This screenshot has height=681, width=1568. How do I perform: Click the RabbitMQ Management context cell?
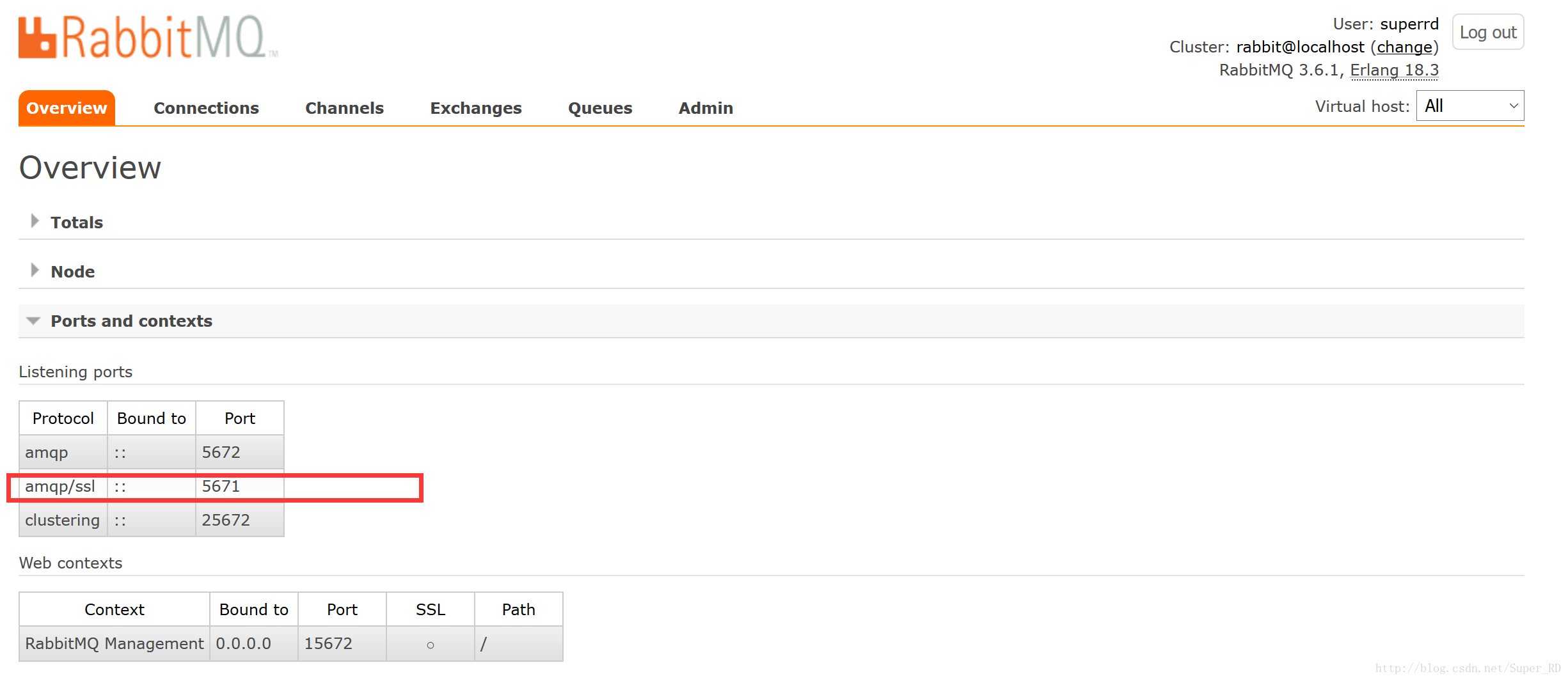[x=115, y=643]
